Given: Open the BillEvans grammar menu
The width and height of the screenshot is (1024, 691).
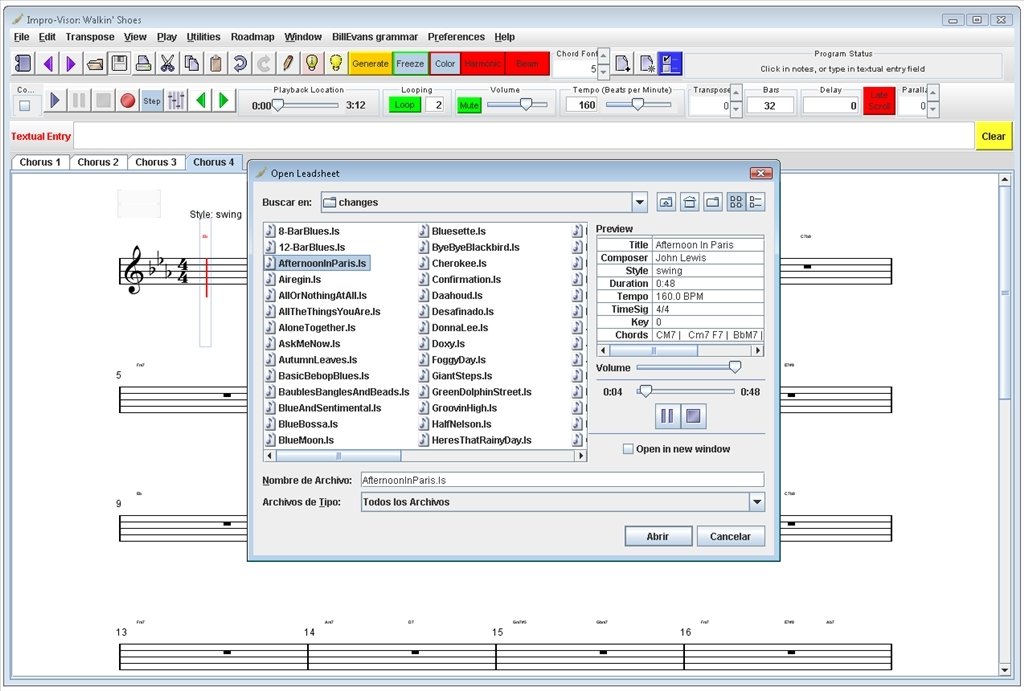Looking at the screenshot, I should click(375, 37).
